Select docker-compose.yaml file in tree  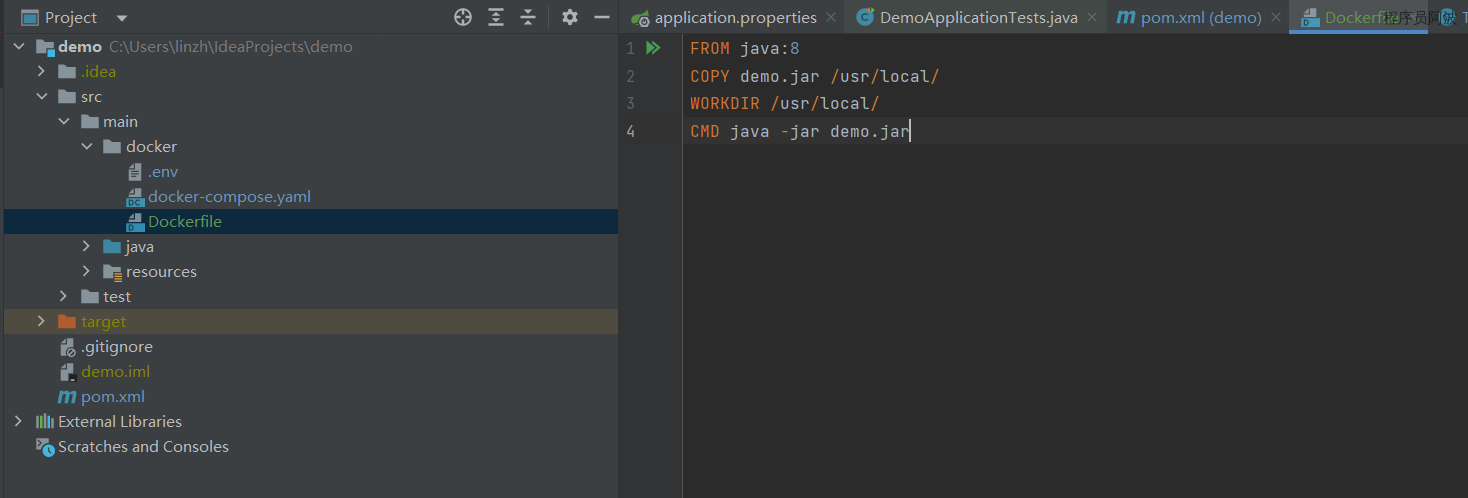229,197
